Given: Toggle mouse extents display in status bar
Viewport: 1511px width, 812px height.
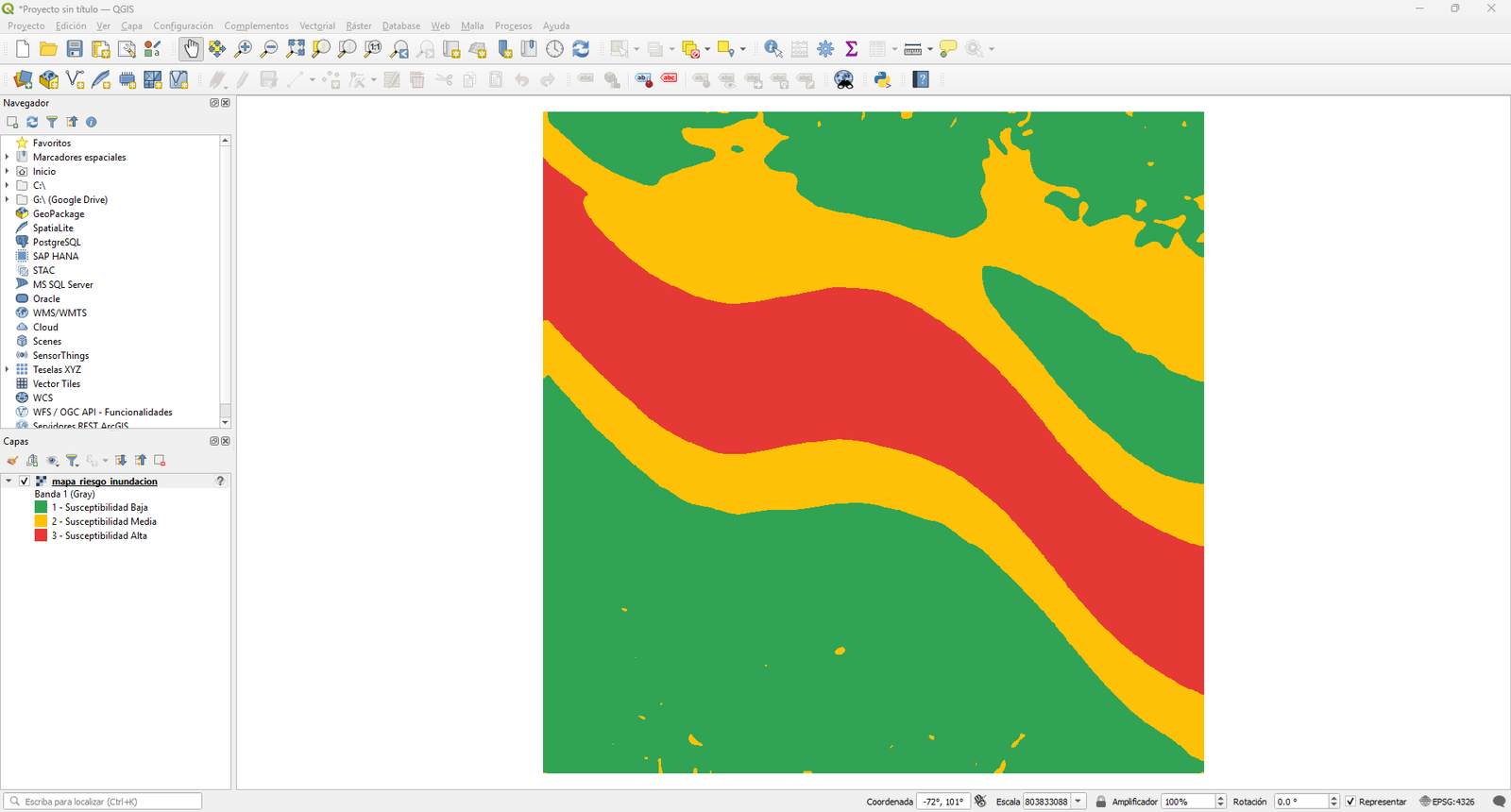Looking at the screenshot, I should coord(980,802).
